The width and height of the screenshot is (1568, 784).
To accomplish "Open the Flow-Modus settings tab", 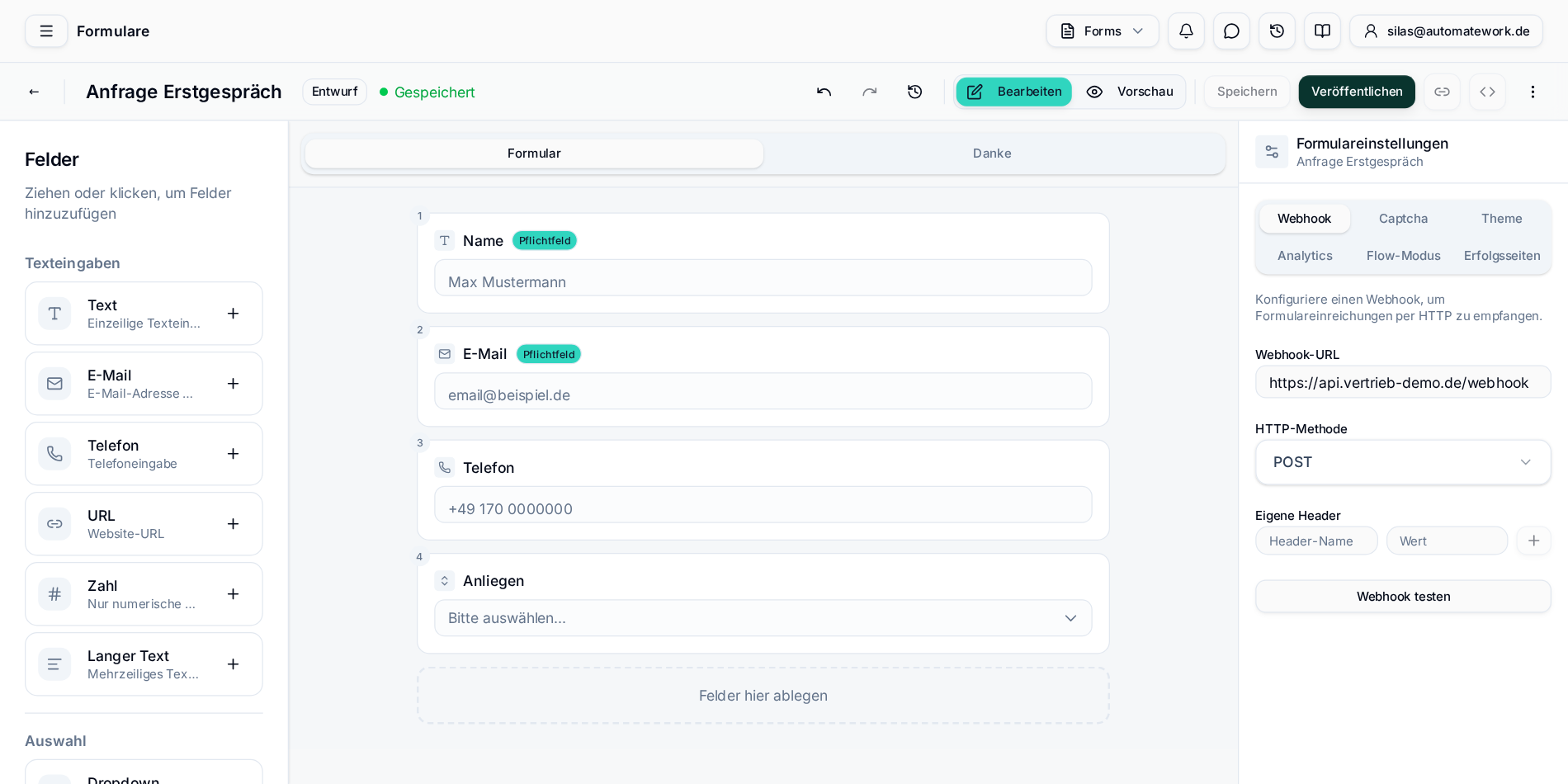I will [1403, 256].
